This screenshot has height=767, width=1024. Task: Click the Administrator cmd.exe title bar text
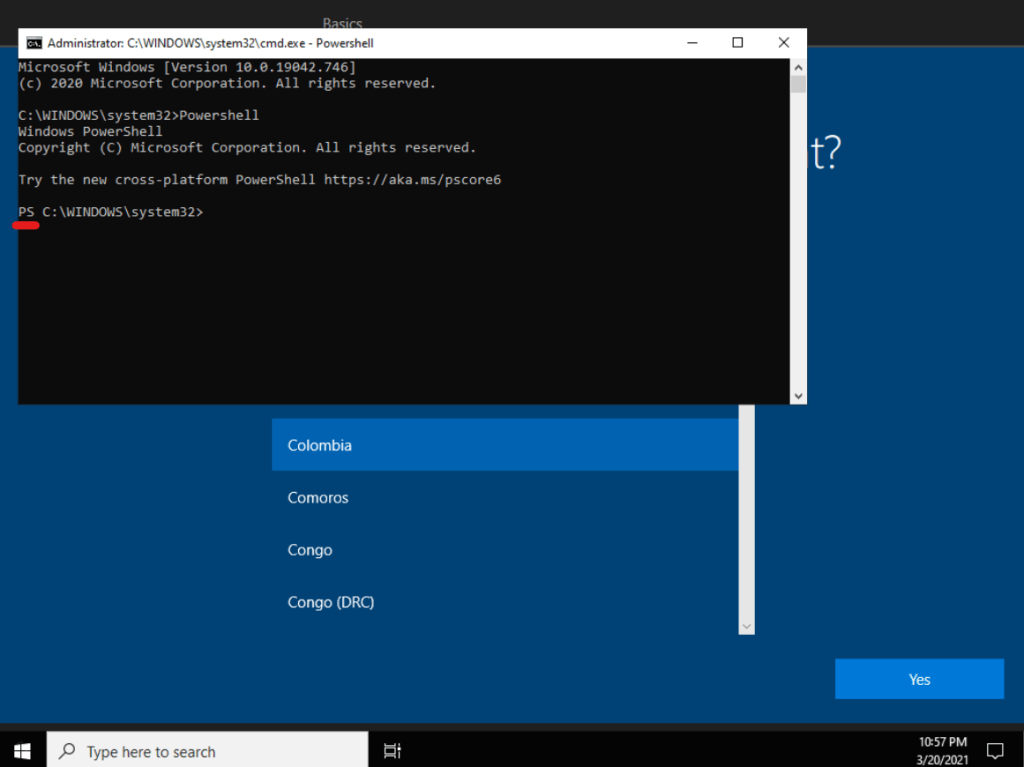tap(210, 43)
